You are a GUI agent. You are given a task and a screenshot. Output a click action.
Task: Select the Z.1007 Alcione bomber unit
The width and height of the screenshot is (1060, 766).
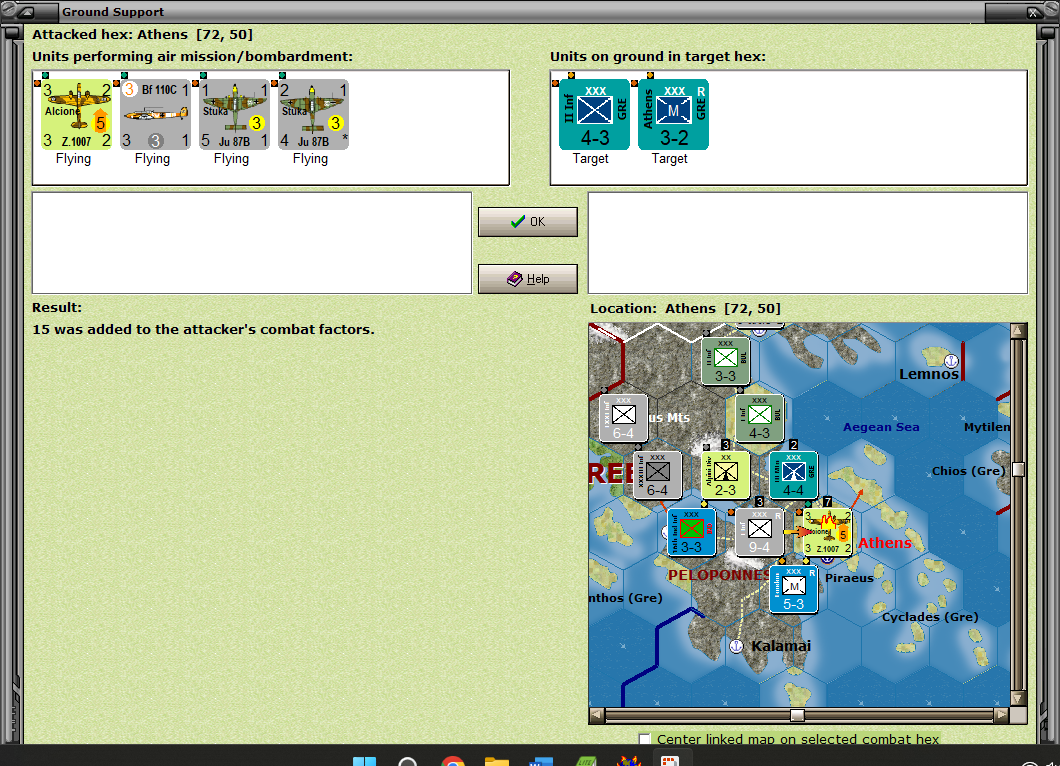pyautogui.click(x=76, y=114)
